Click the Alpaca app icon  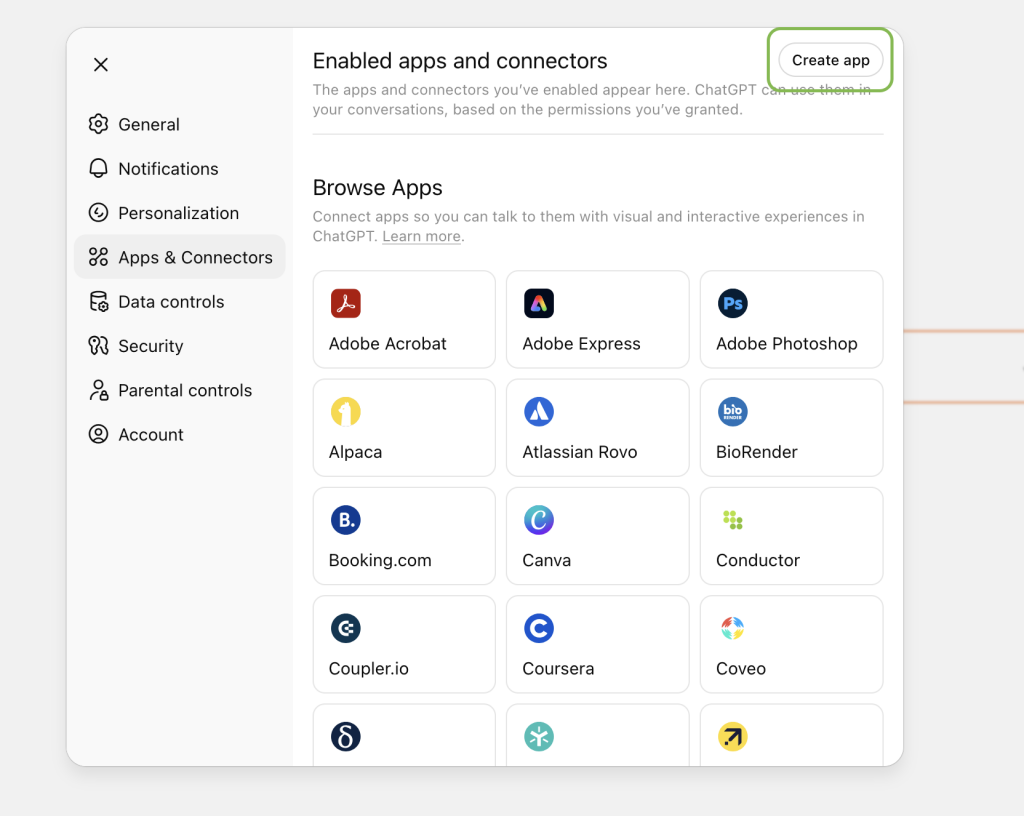tap(345, 412)
